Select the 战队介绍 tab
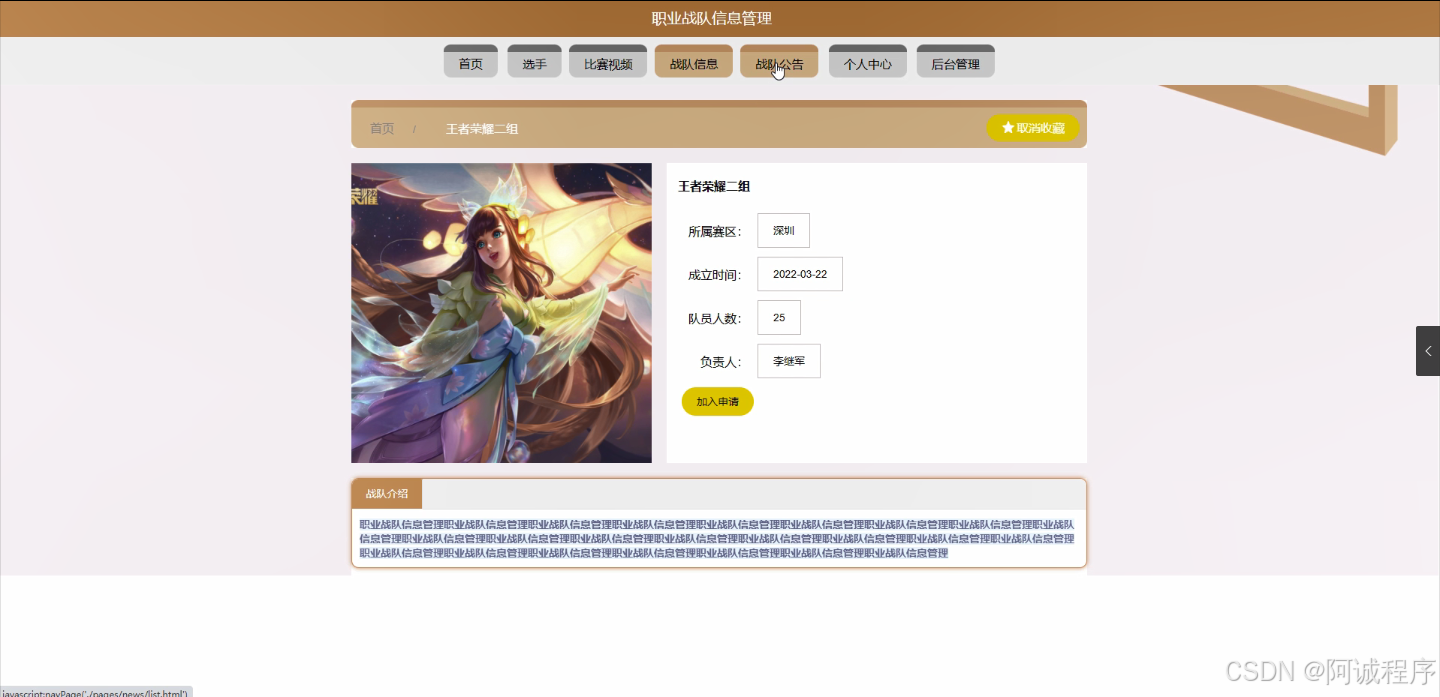The image size is (1440, 697). pyautogui.click(x=387, y=494)
